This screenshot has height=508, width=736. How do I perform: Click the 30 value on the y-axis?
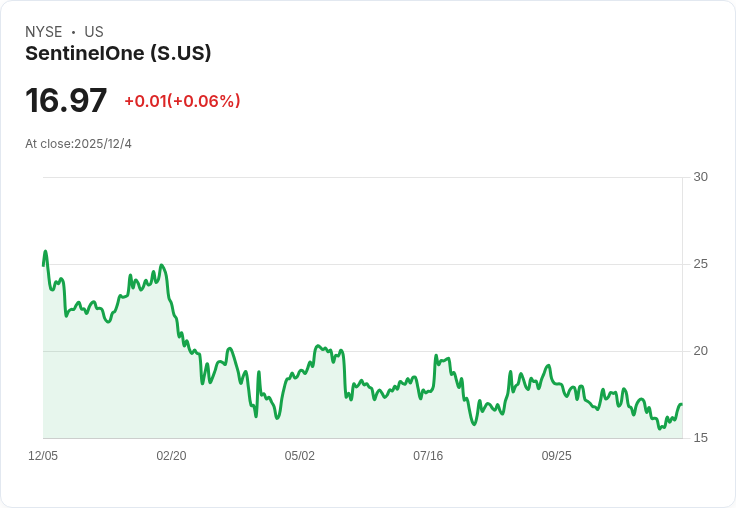[700, 177]
